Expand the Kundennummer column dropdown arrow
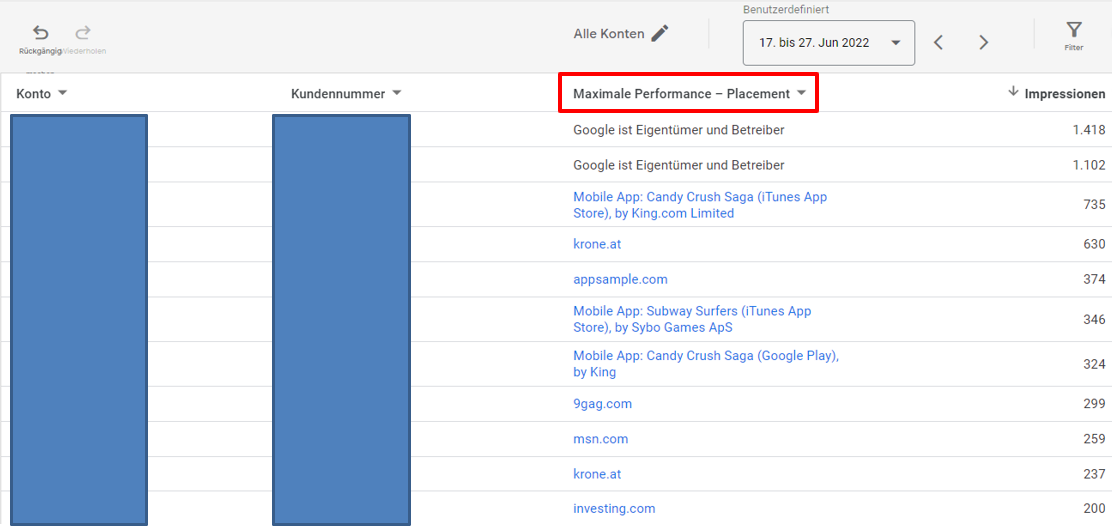Screen dimensions: 1112x529 pos(396,93)
